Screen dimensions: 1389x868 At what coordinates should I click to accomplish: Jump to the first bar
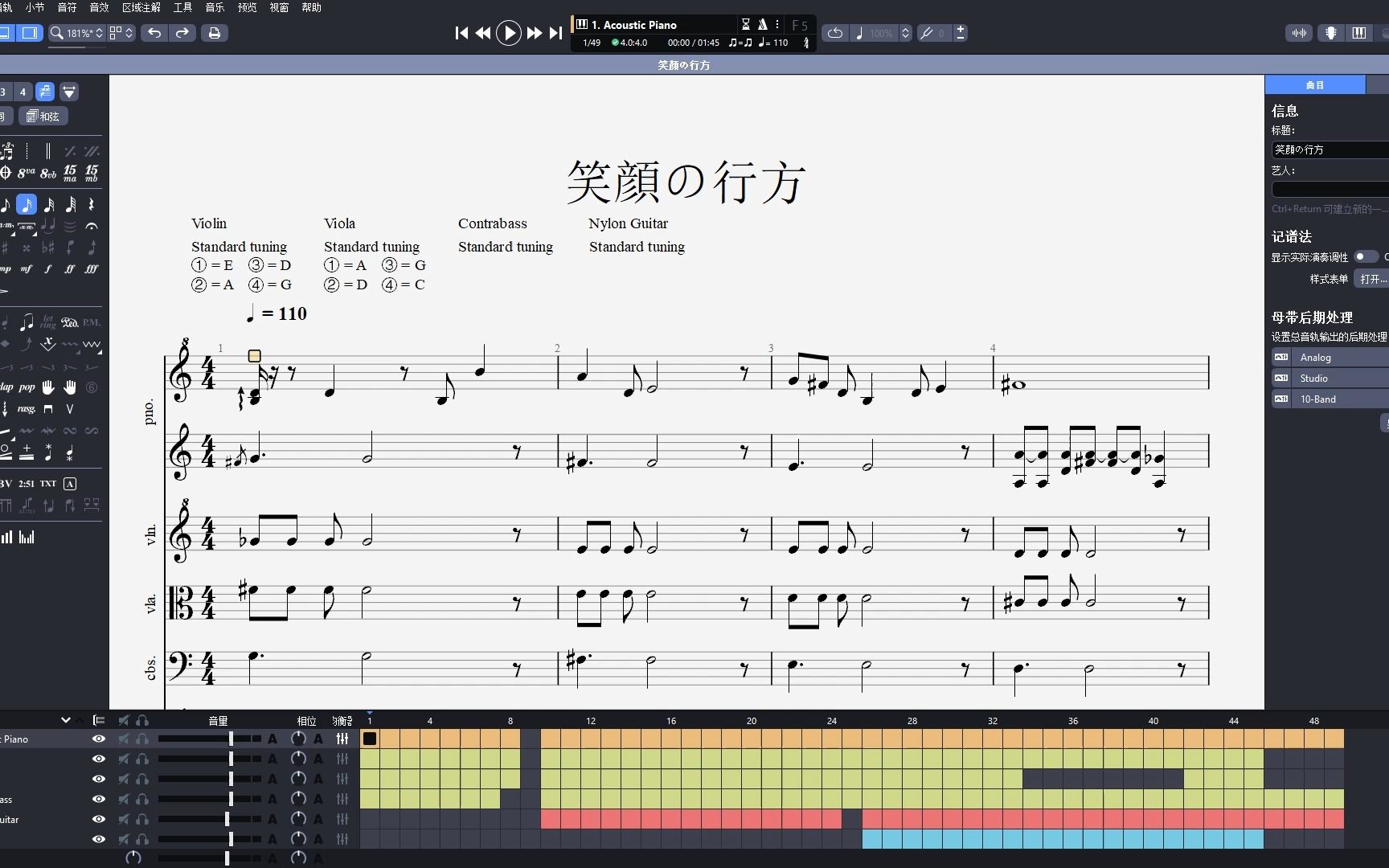[x=461, y=33]
